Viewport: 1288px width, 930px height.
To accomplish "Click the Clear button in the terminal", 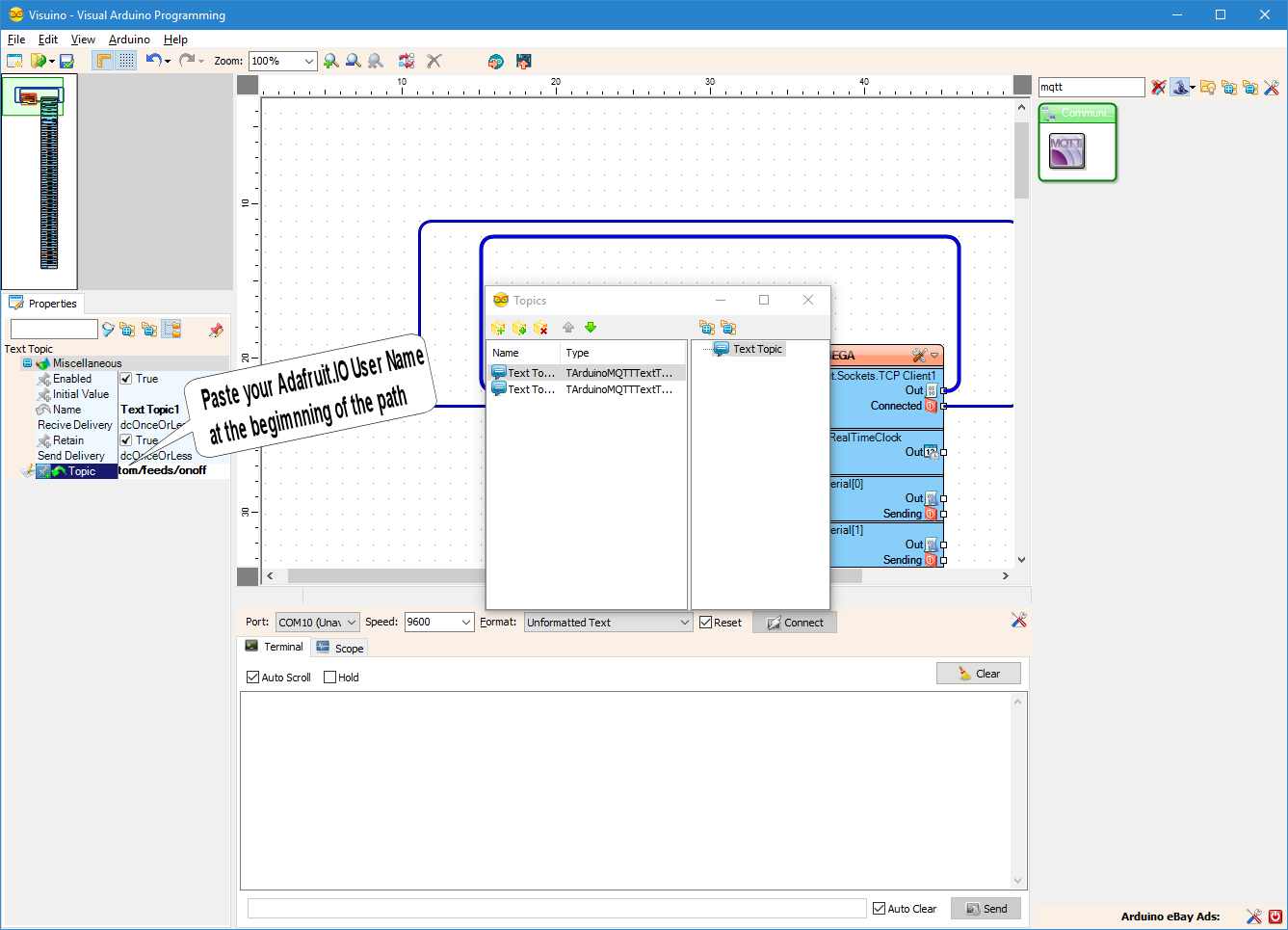I will pyautogui.click(x=978, y=674).
